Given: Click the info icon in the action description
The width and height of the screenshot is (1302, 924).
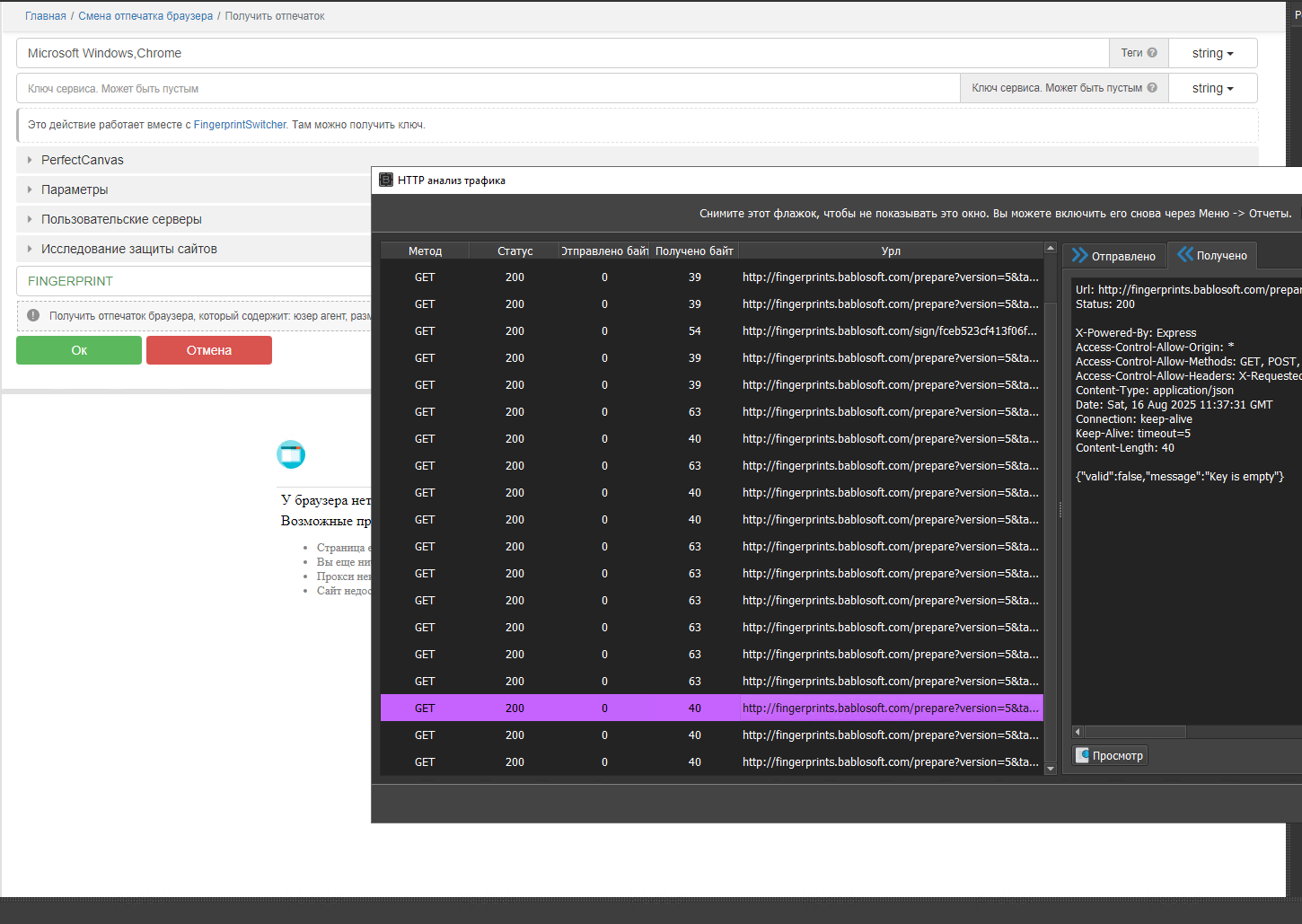Looking at the screenshot, I should click(x=33, y=315).
